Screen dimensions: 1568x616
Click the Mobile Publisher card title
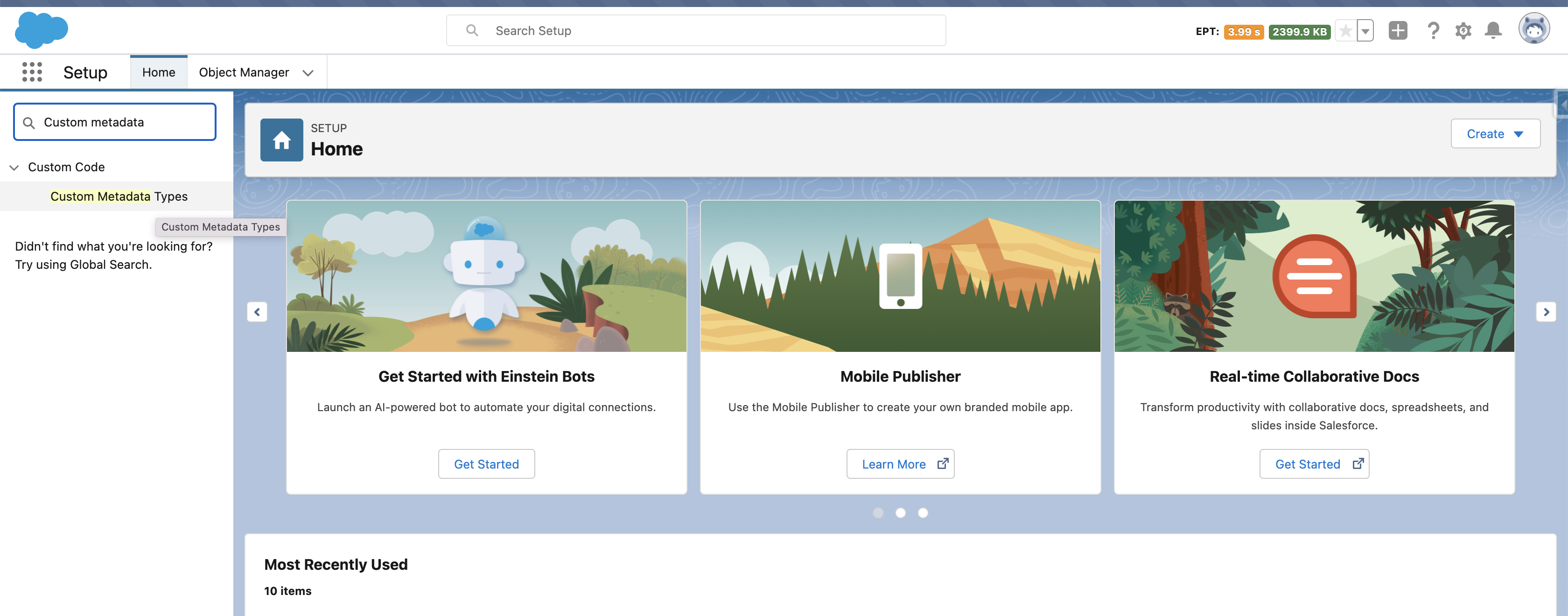(900, 376)
